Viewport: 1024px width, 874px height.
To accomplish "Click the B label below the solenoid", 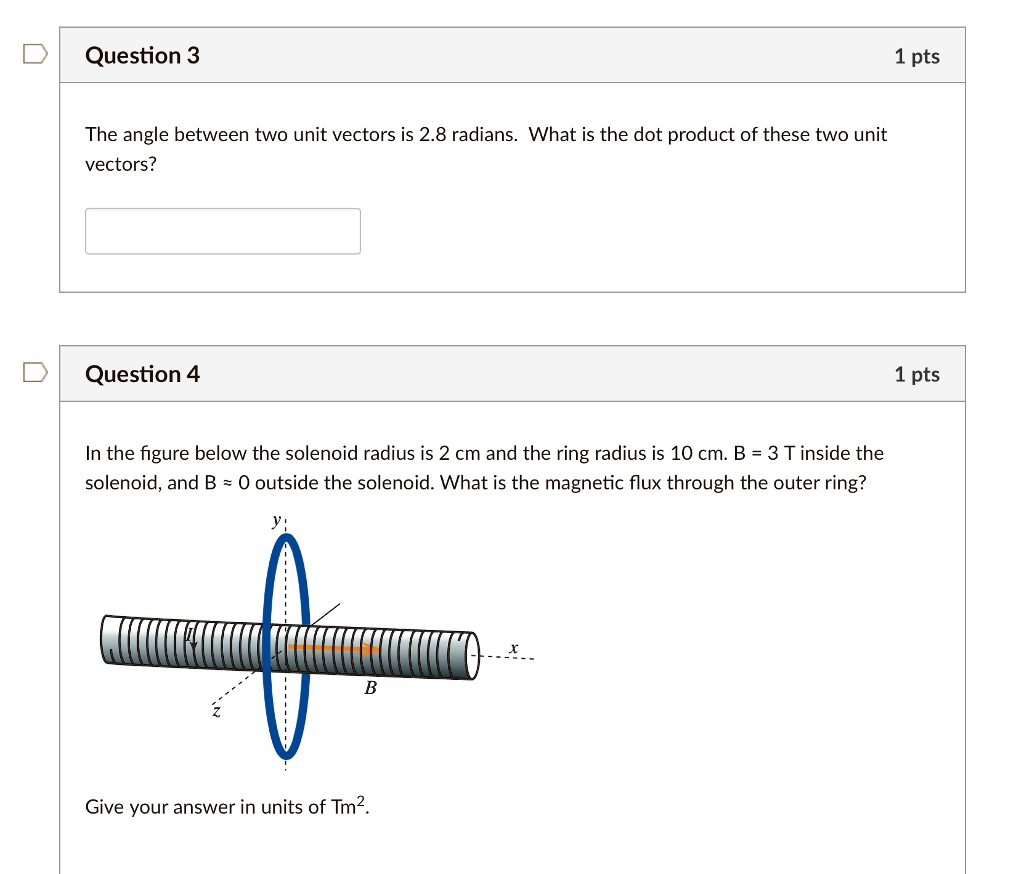I will click(x=370, y=688).
